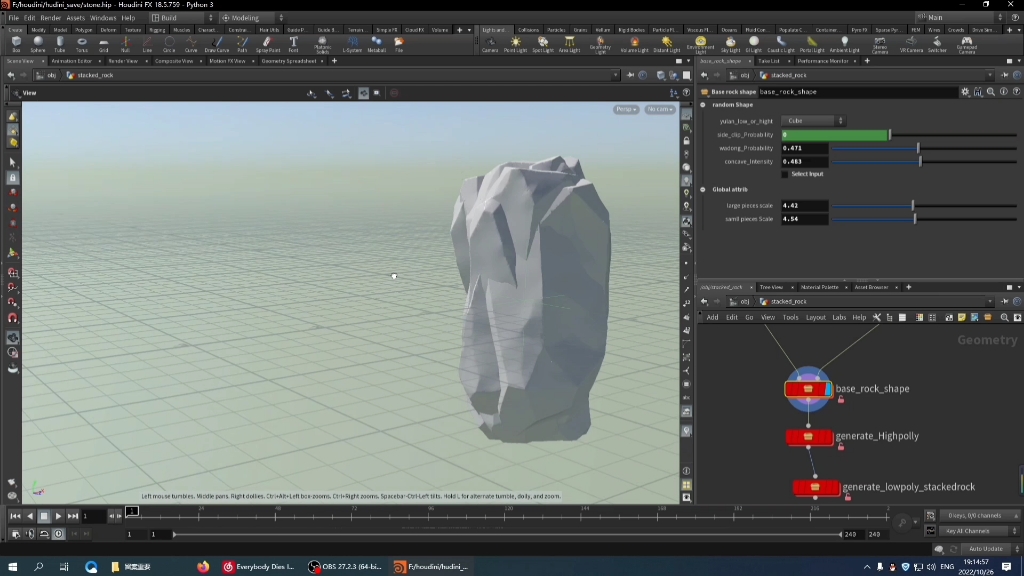The height and width of the screenshot is (576, 1024).
Task: Collapse the Global attrib section
Action: (703, 189)
